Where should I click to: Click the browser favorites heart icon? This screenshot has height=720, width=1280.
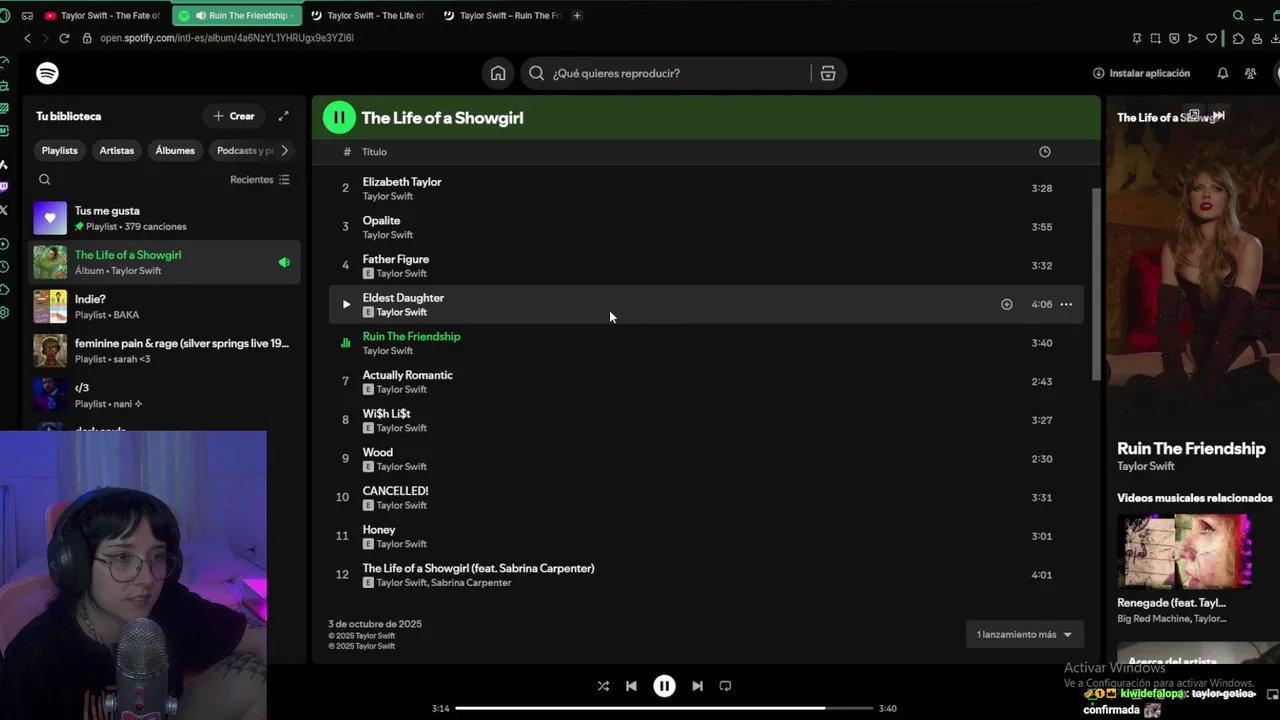[1212, 38]
